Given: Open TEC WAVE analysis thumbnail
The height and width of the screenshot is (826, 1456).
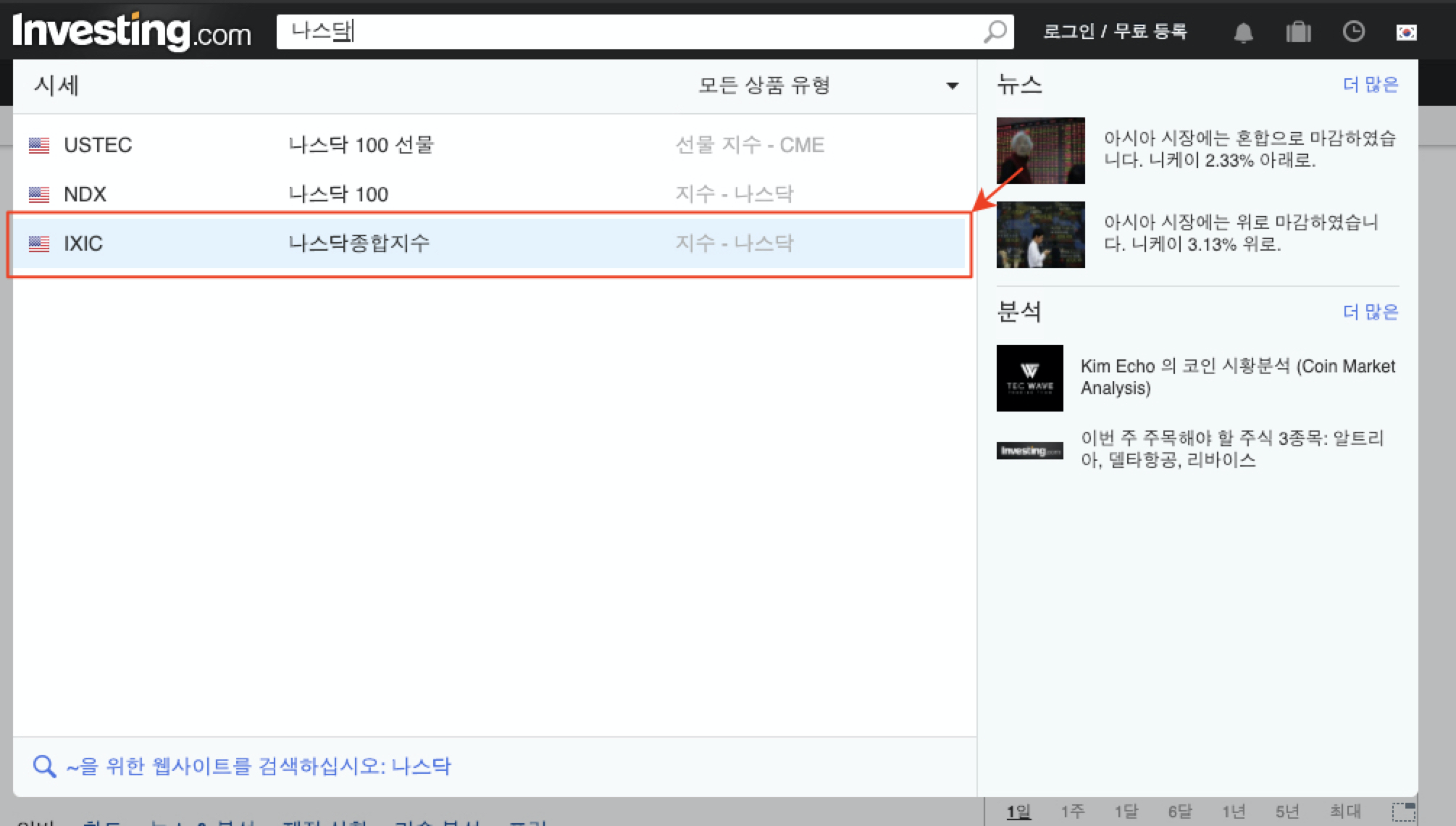Looking at the screenshot, I should coord(1029,377).
